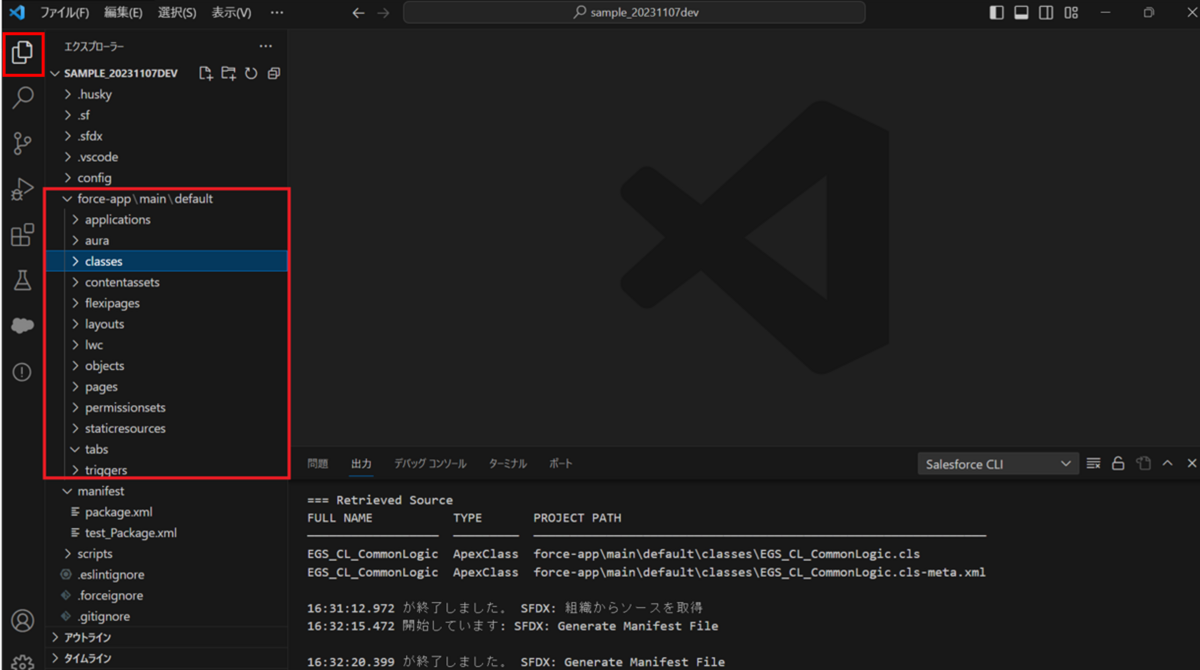
Task: Open the ファイル menu
Action: [x=63, y=14]
